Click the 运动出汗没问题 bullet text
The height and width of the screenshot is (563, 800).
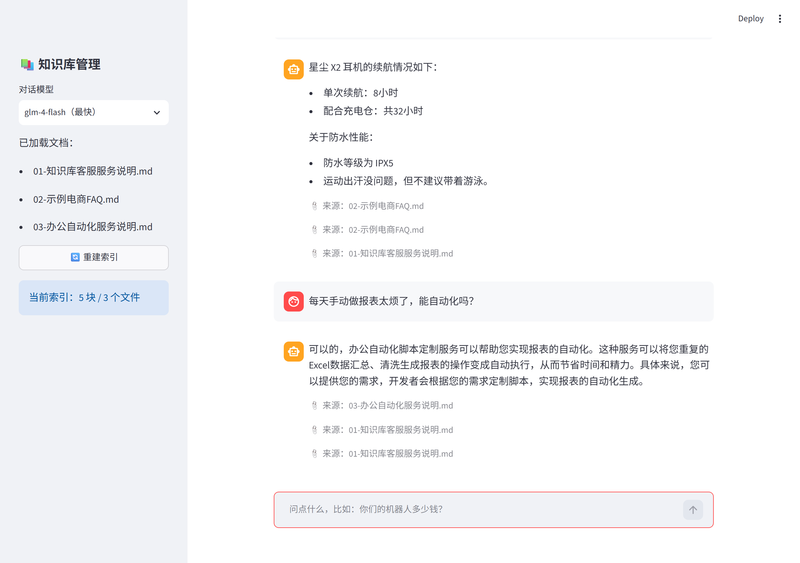click(x=406, y=181)
